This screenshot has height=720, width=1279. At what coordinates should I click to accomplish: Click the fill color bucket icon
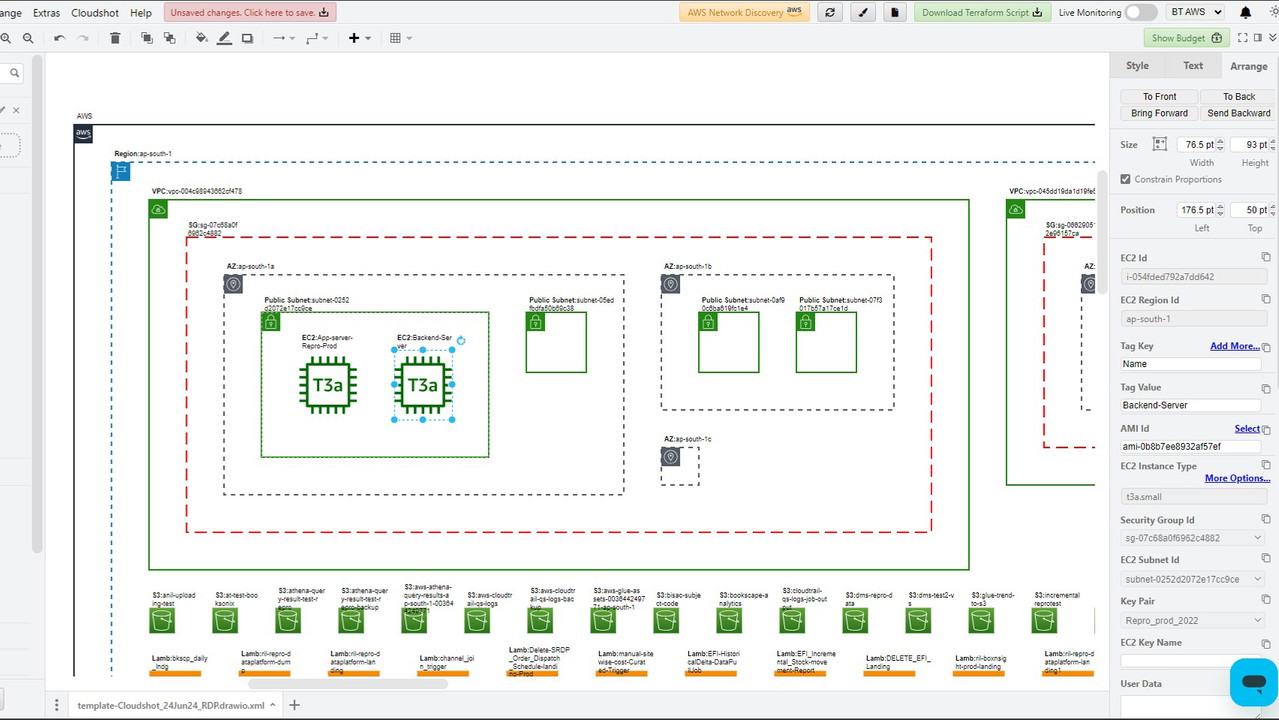click(x=202, y=38)
